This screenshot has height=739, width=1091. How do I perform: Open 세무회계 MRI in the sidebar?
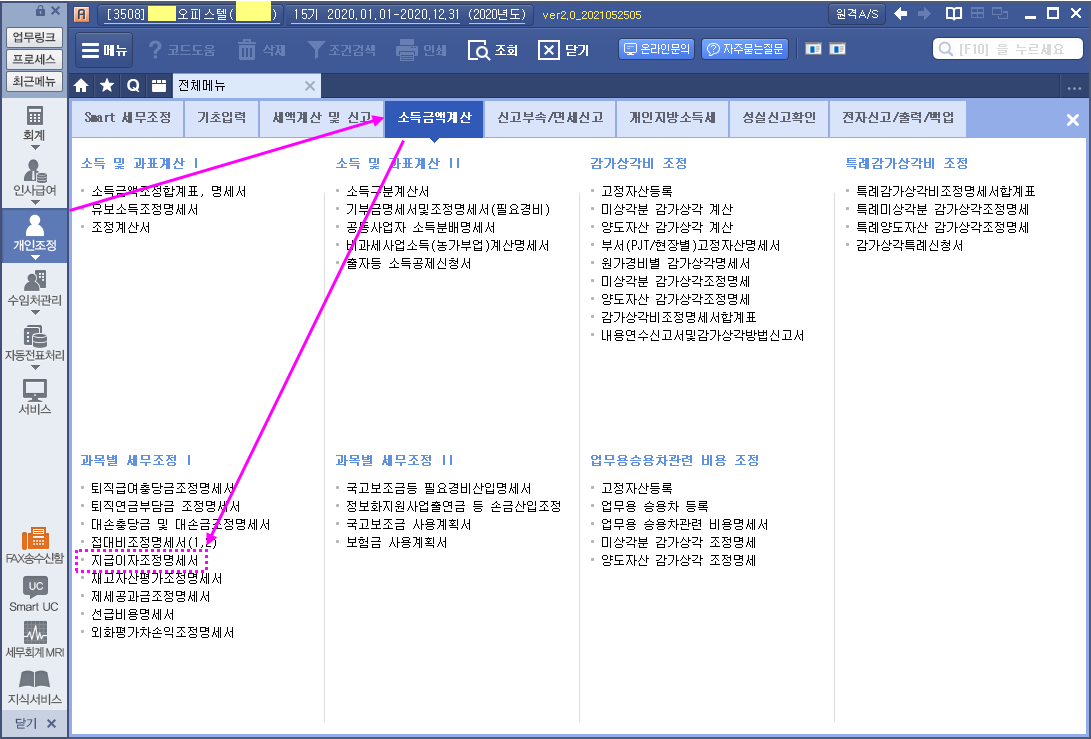(x=34, y=640)
